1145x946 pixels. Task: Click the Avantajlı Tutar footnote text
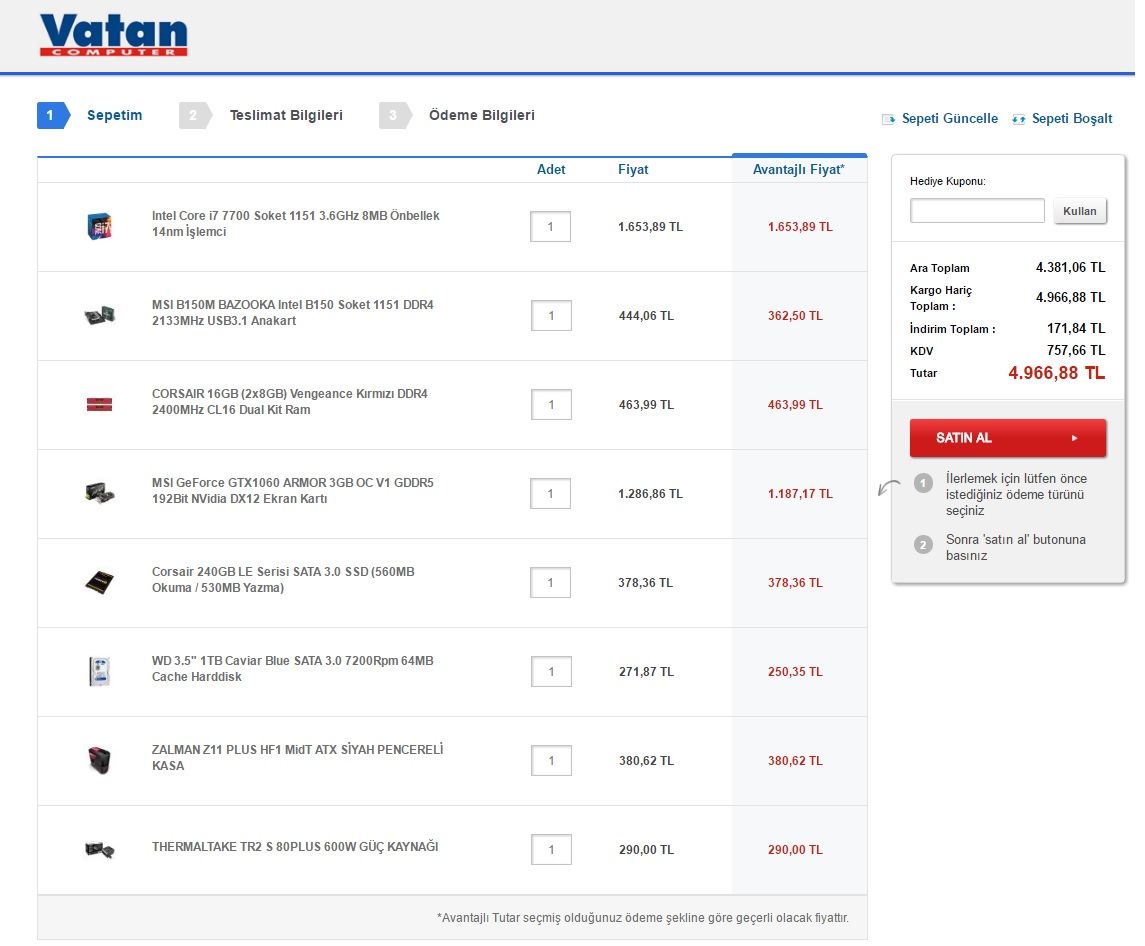(x=643, y=918)
